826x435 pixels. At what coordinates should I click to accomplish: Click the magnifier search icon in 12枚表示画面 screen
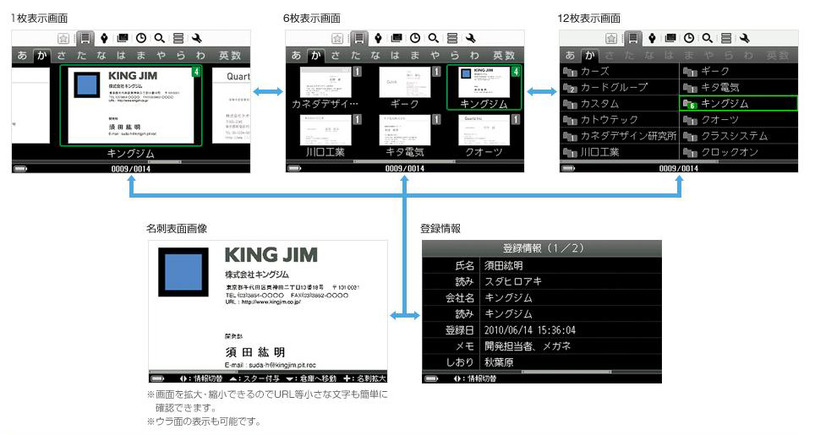707,38
